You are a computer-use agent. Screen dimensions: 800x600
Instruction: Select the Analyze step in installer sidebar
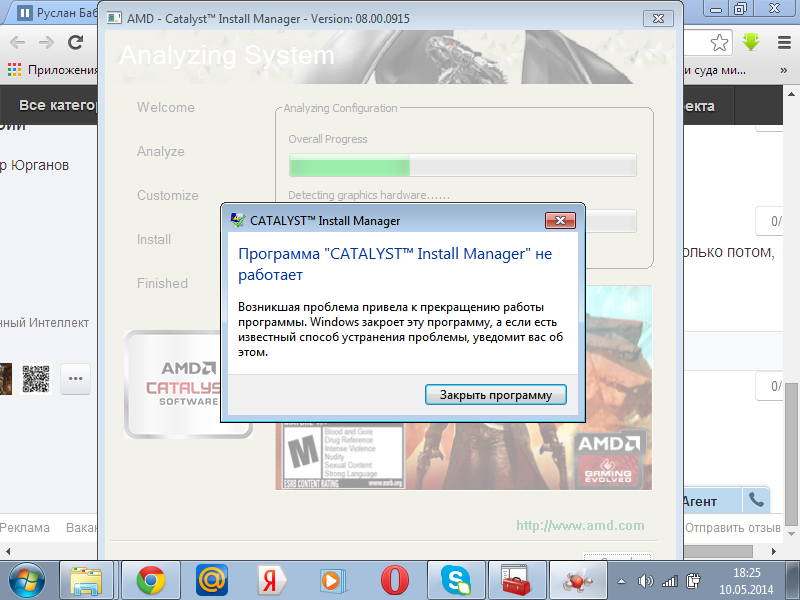tap(161, 152)
